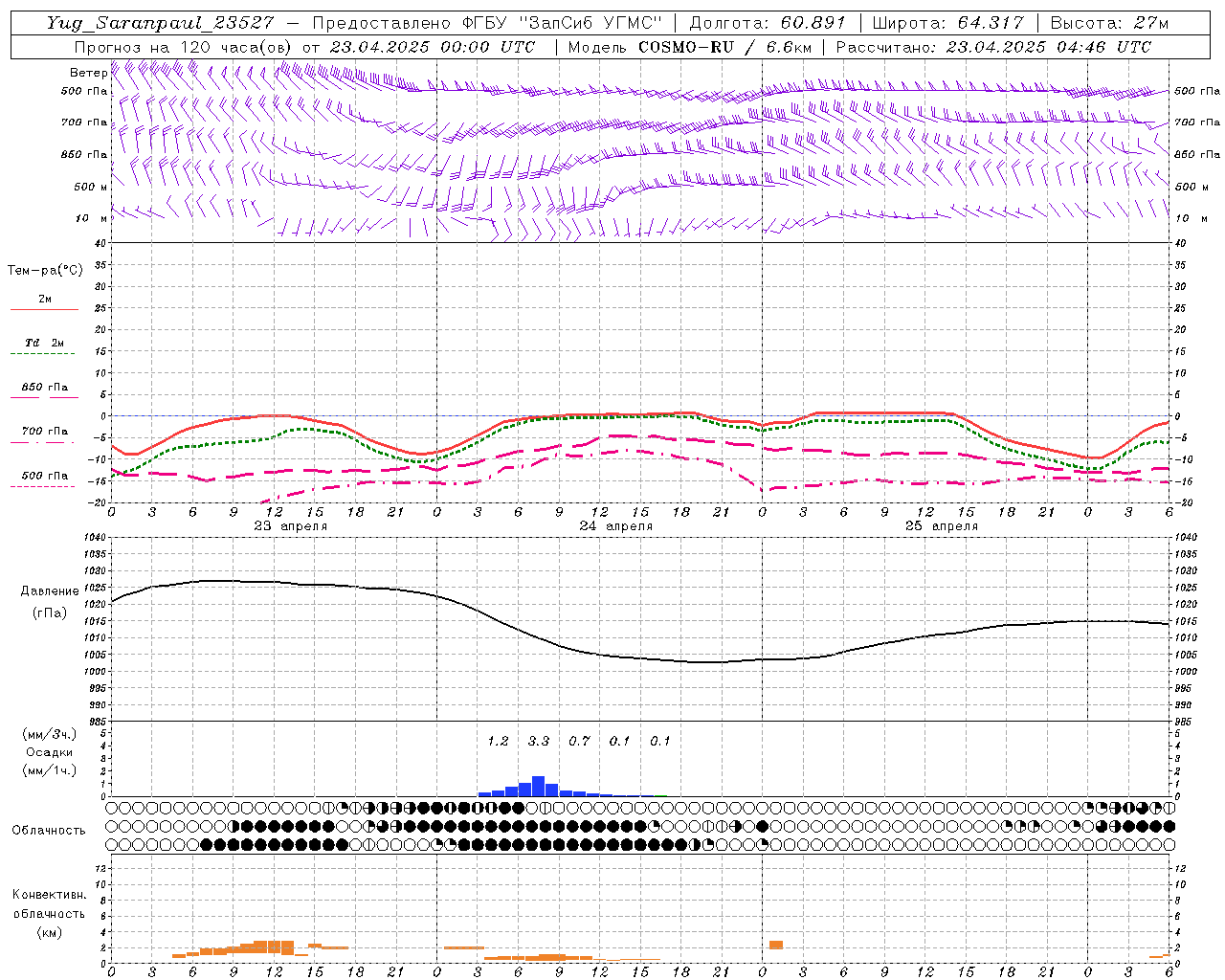Click the tallest blue precipitation bar
The image size is (1225, 980).
[538, 786]
